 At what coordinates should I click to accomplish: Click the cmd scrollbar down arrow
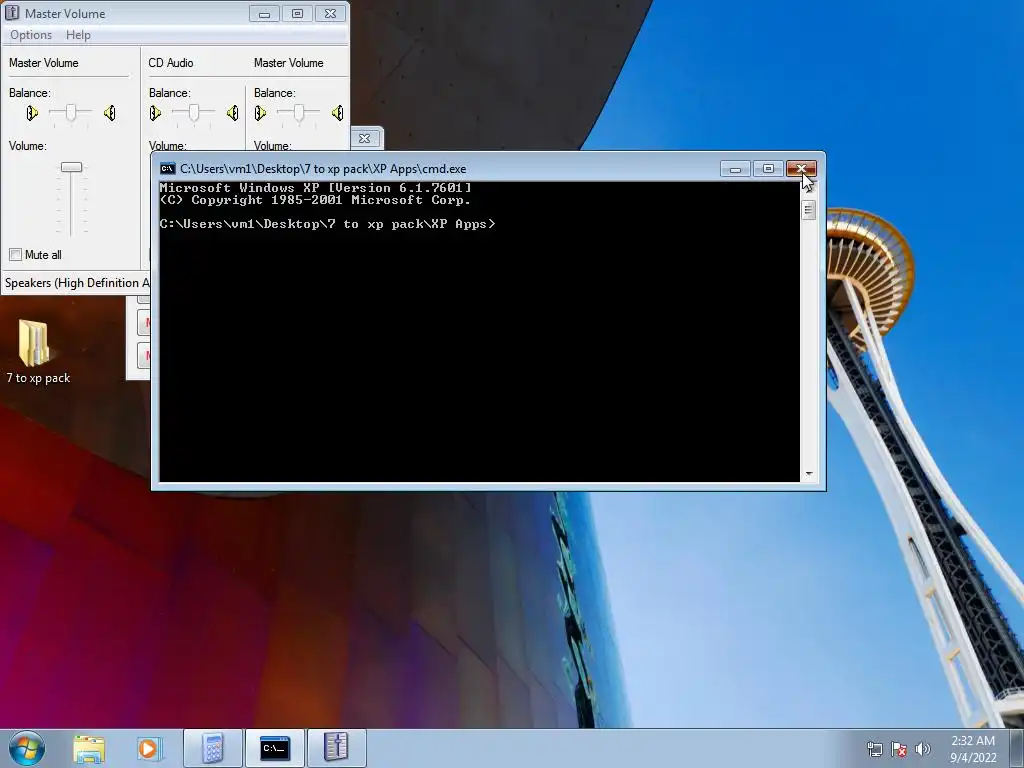point(808,474)
